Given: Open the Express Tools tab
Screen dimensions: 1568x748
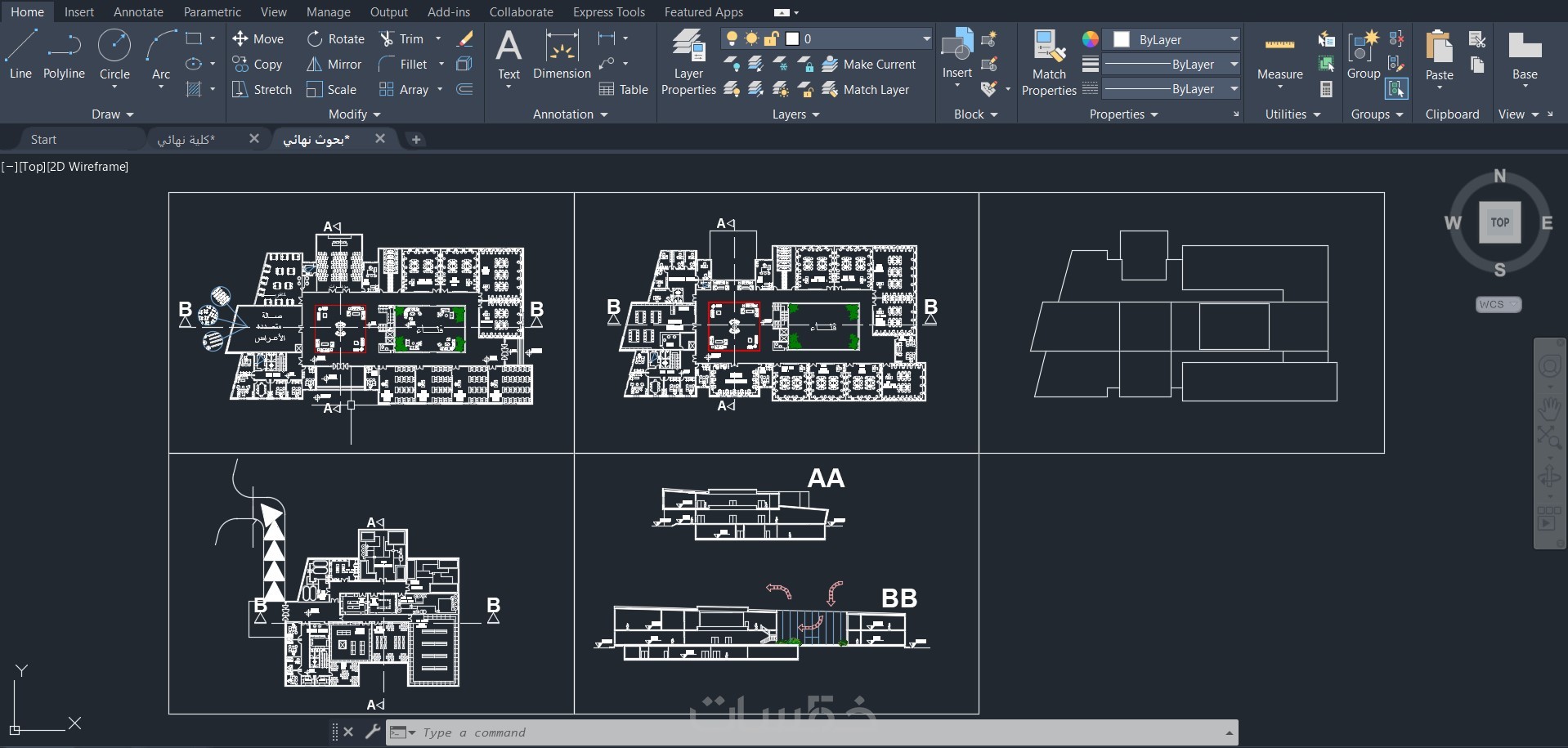Looking at the screenshot, I should 609,11.
